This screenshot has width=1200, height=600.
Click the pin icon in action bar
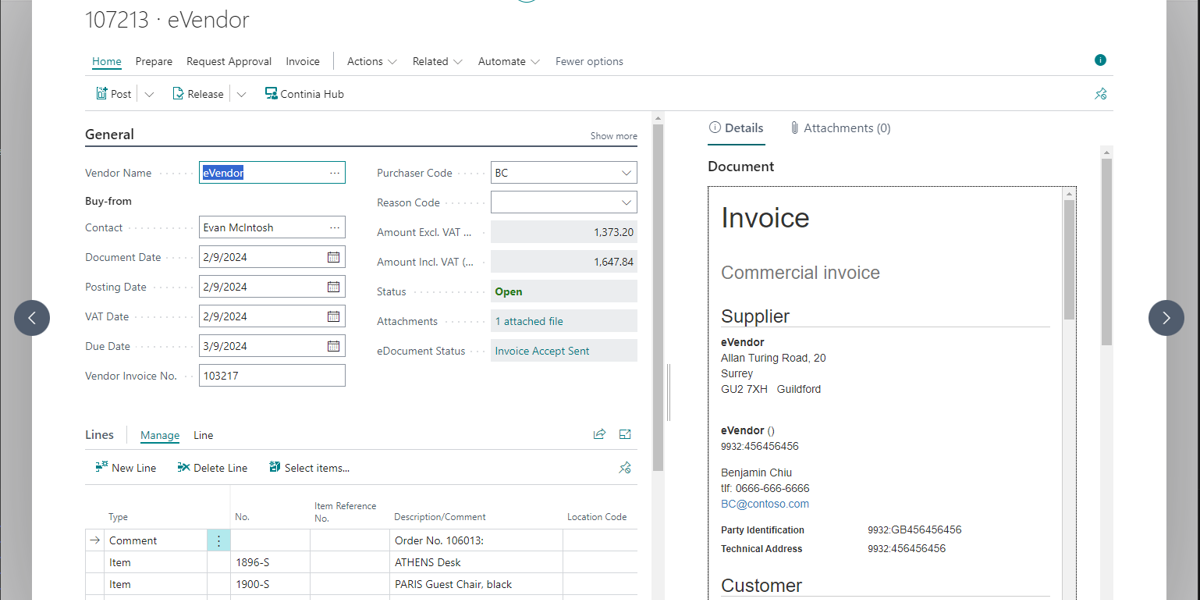pyautogui.click(x=1100, y=94)
